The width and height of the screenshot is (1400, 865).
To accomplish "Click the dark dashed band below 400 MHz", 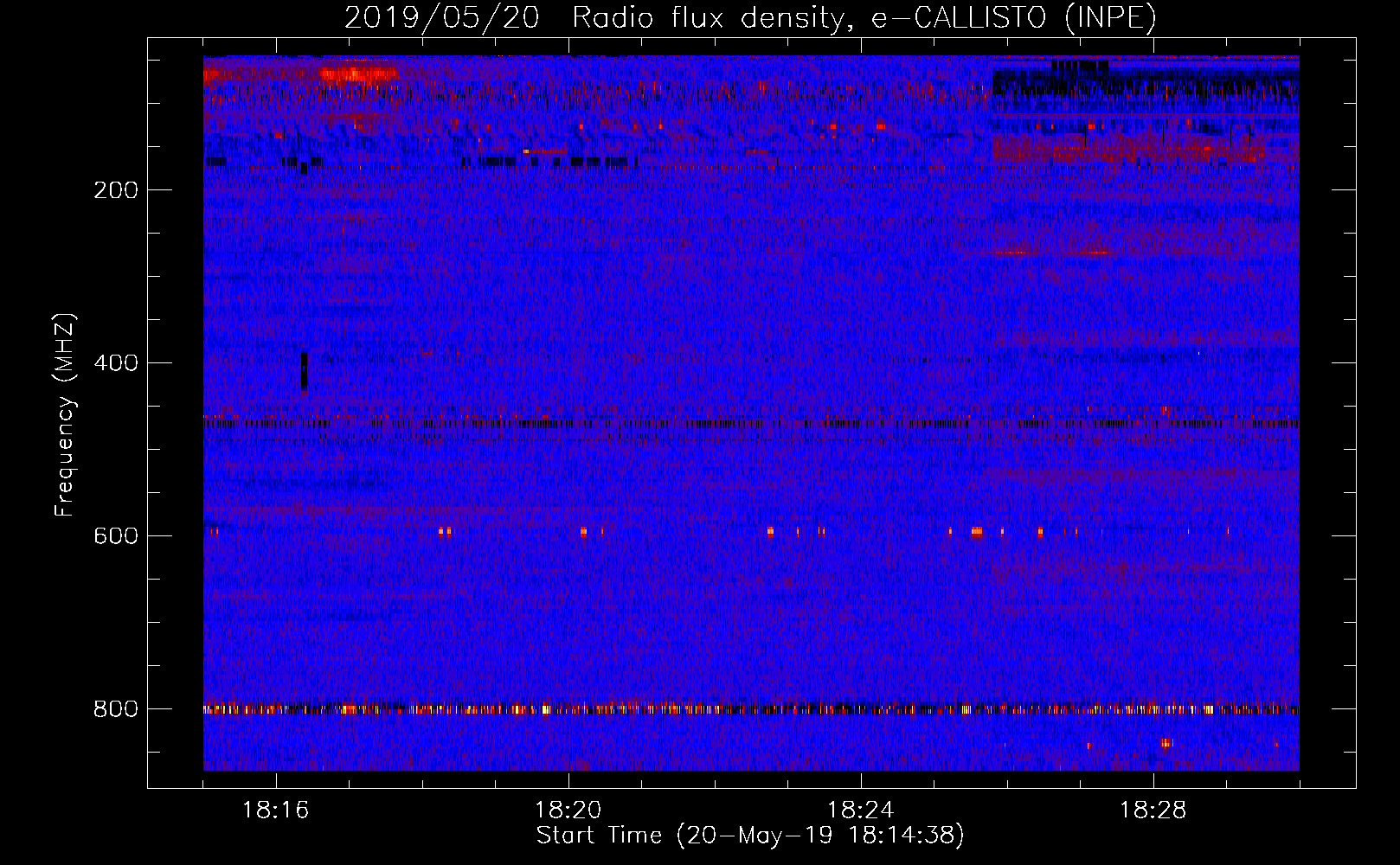I will click(751, 424).
